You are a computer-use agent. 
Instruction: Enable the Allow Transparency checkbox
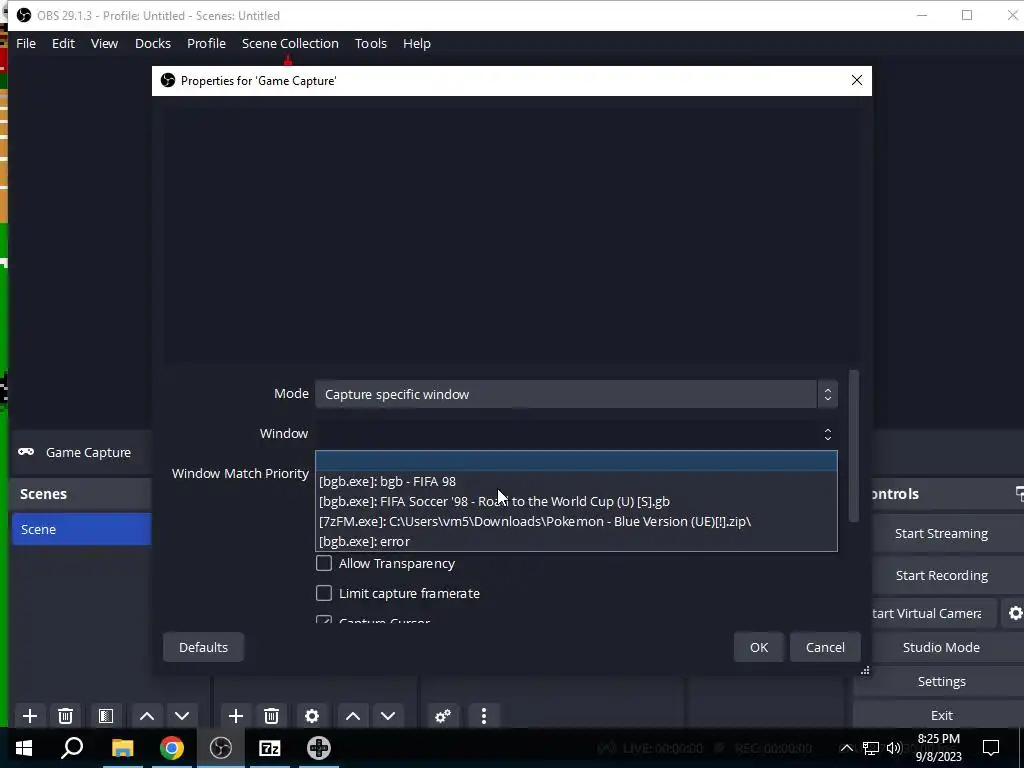point(324,563)
